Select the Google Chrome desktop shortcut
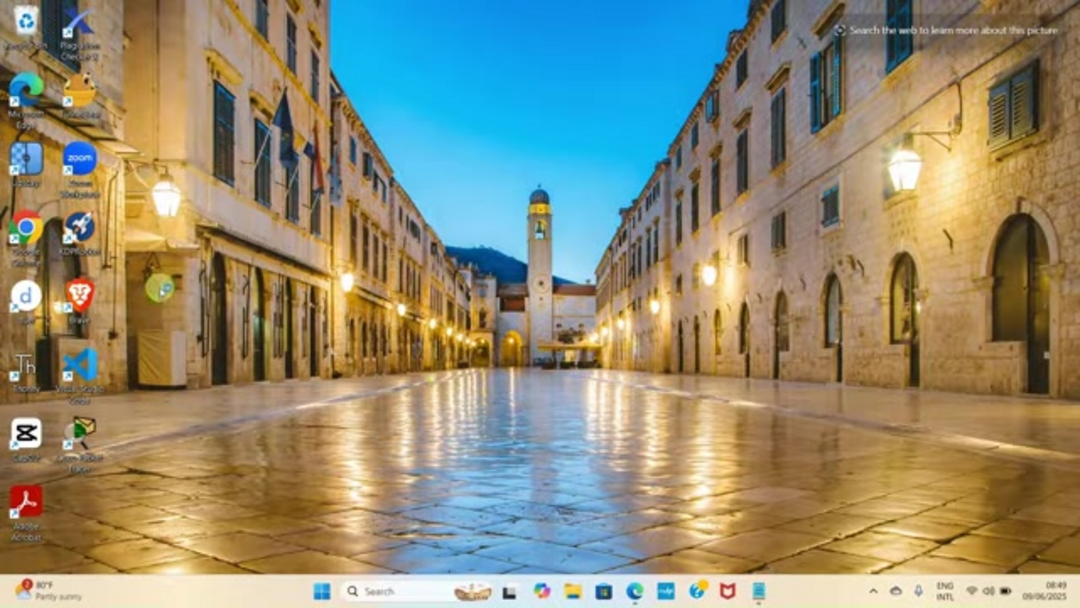1080x608 pixels. click(x=26, y=228)
